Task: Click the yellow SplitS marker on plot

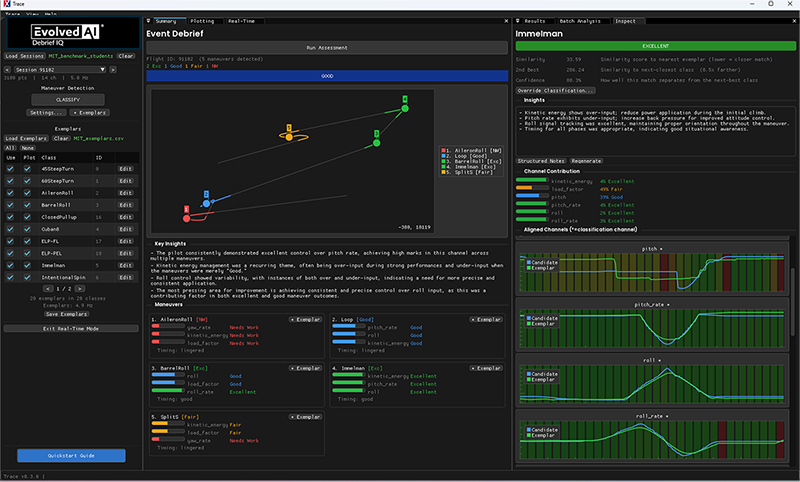Action: tap(289, 137)
